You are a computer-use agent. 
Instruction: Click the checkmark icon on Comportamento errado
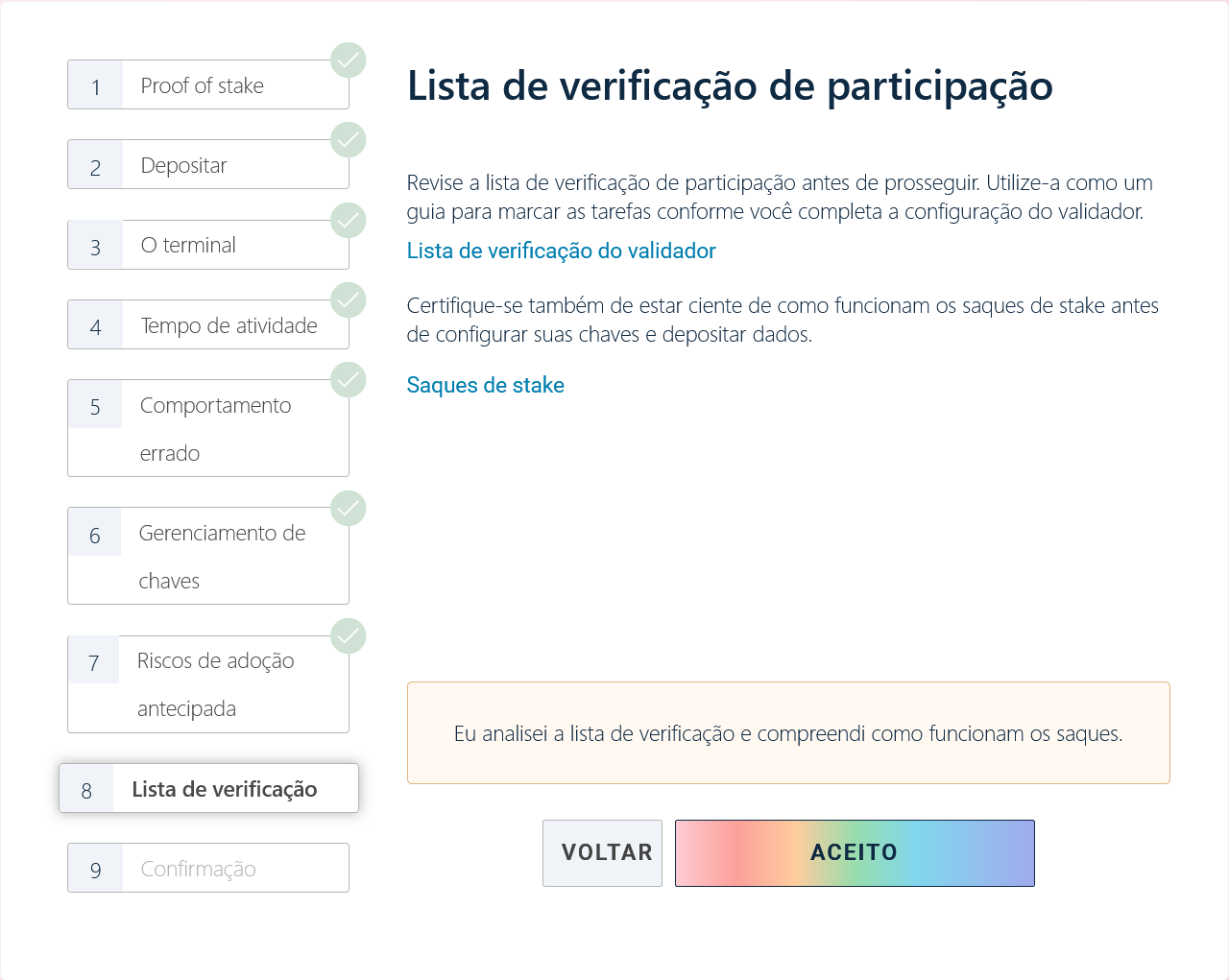(348, 379)
